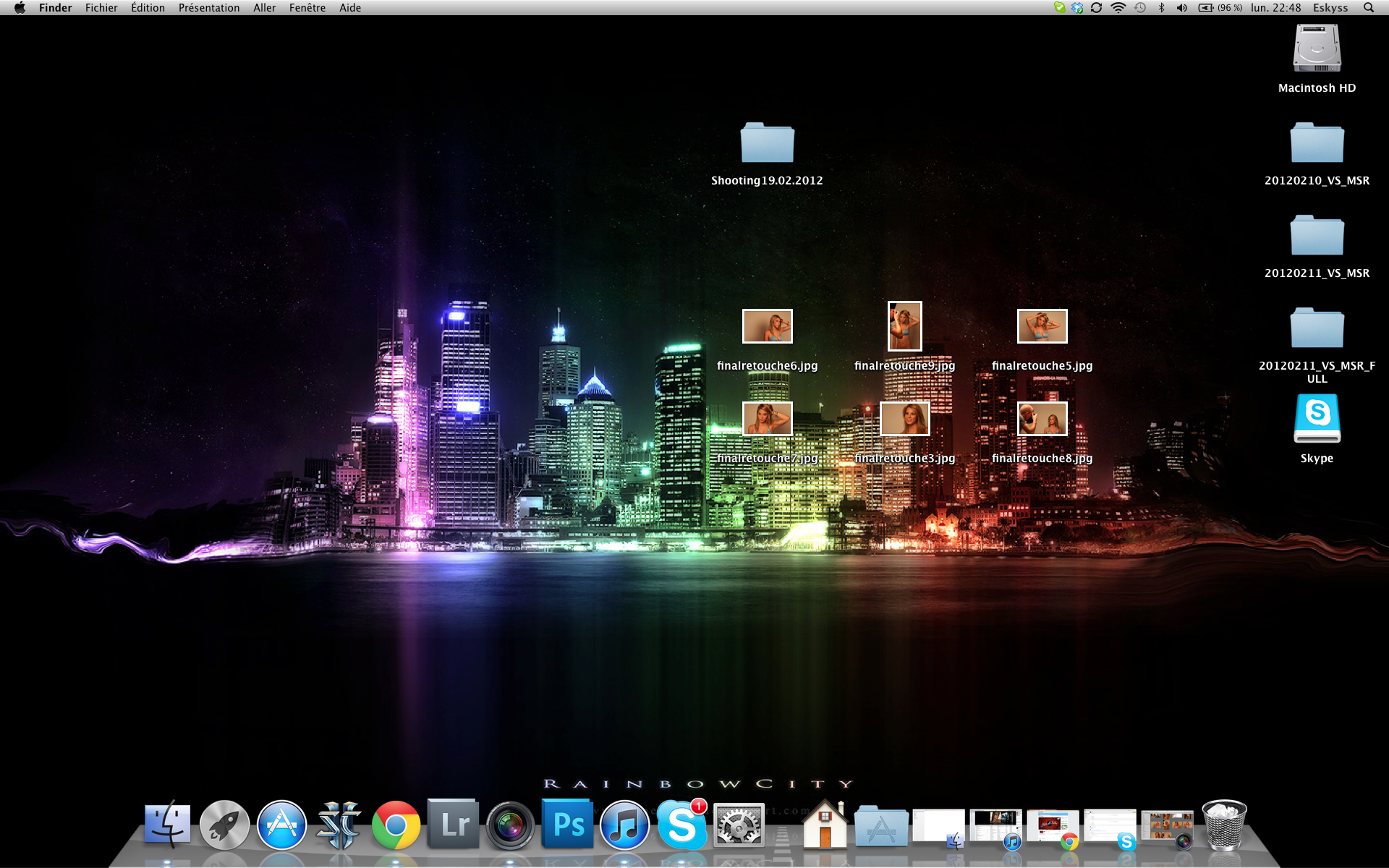Click the Dropbox menu bar icon

(1078, 8)
